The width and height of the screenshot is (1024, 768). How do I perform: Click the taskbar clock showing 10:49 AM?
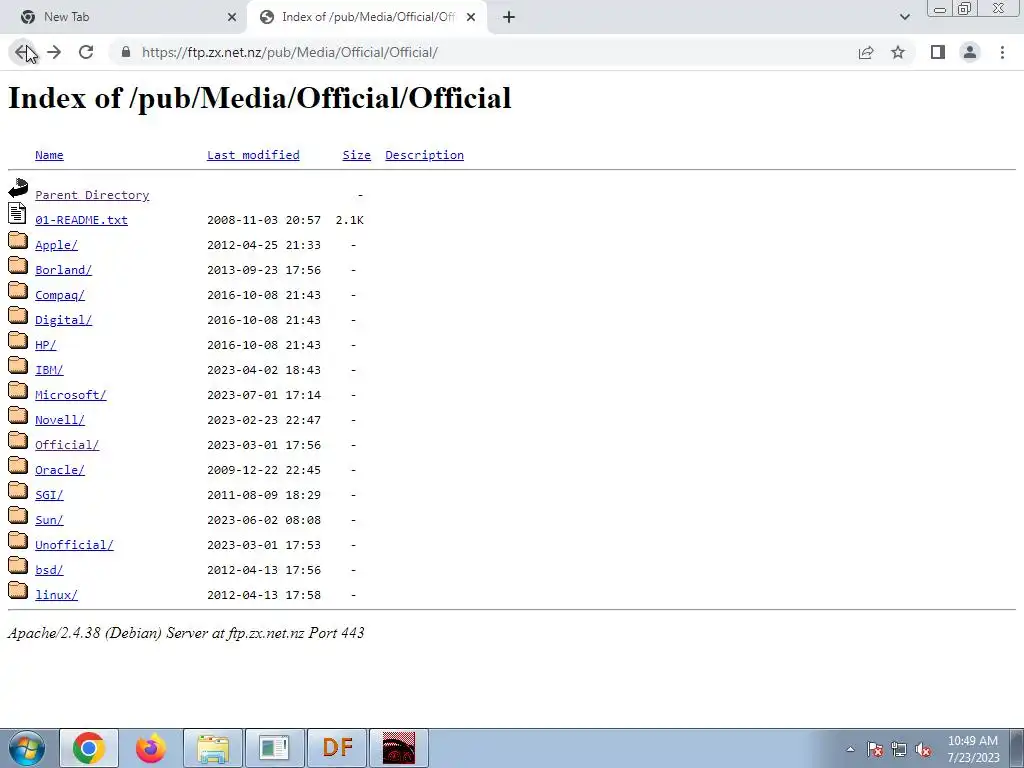click(973, 749)
